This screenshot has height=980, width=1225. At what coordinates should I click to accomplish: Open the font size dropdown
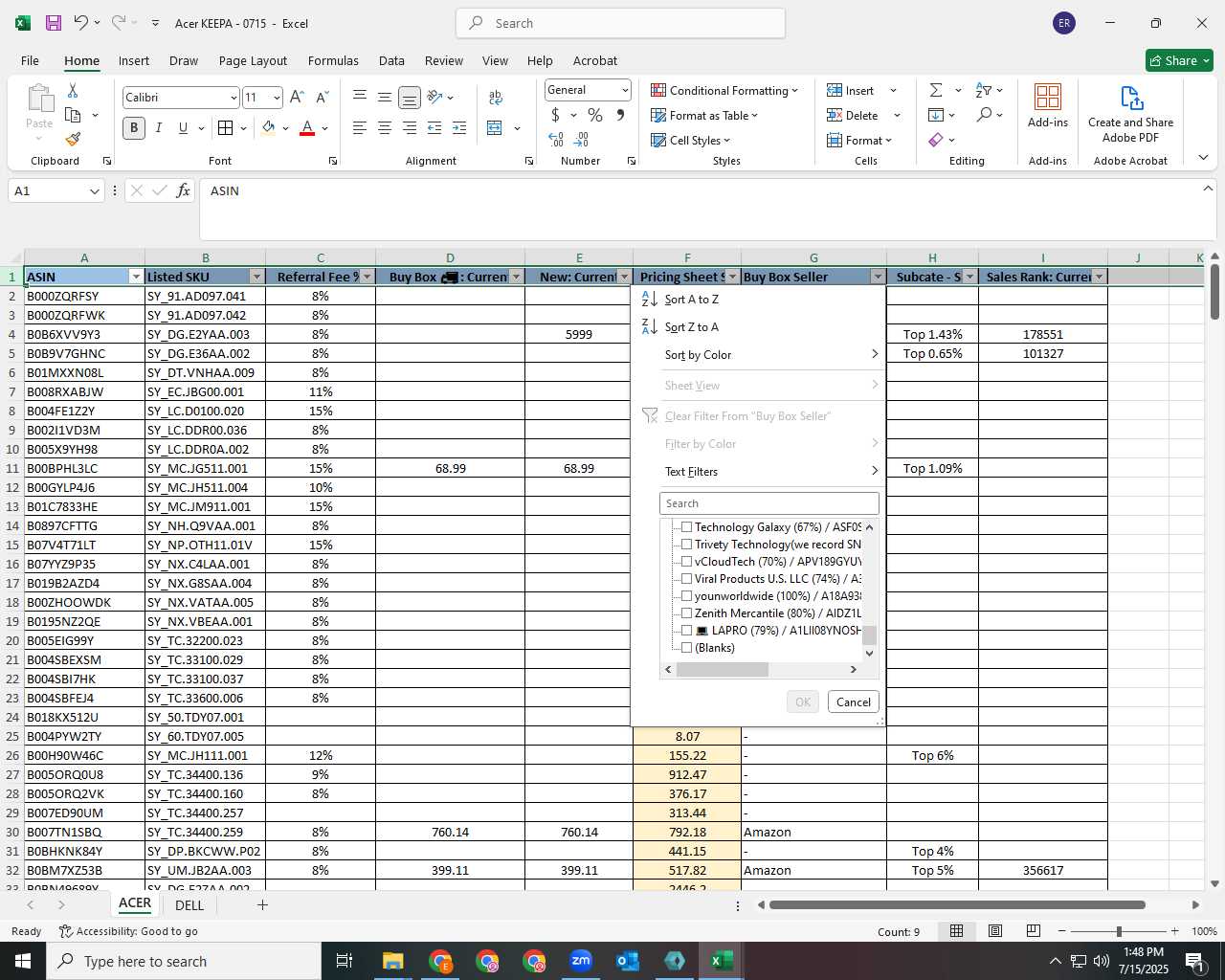(277, 98)
